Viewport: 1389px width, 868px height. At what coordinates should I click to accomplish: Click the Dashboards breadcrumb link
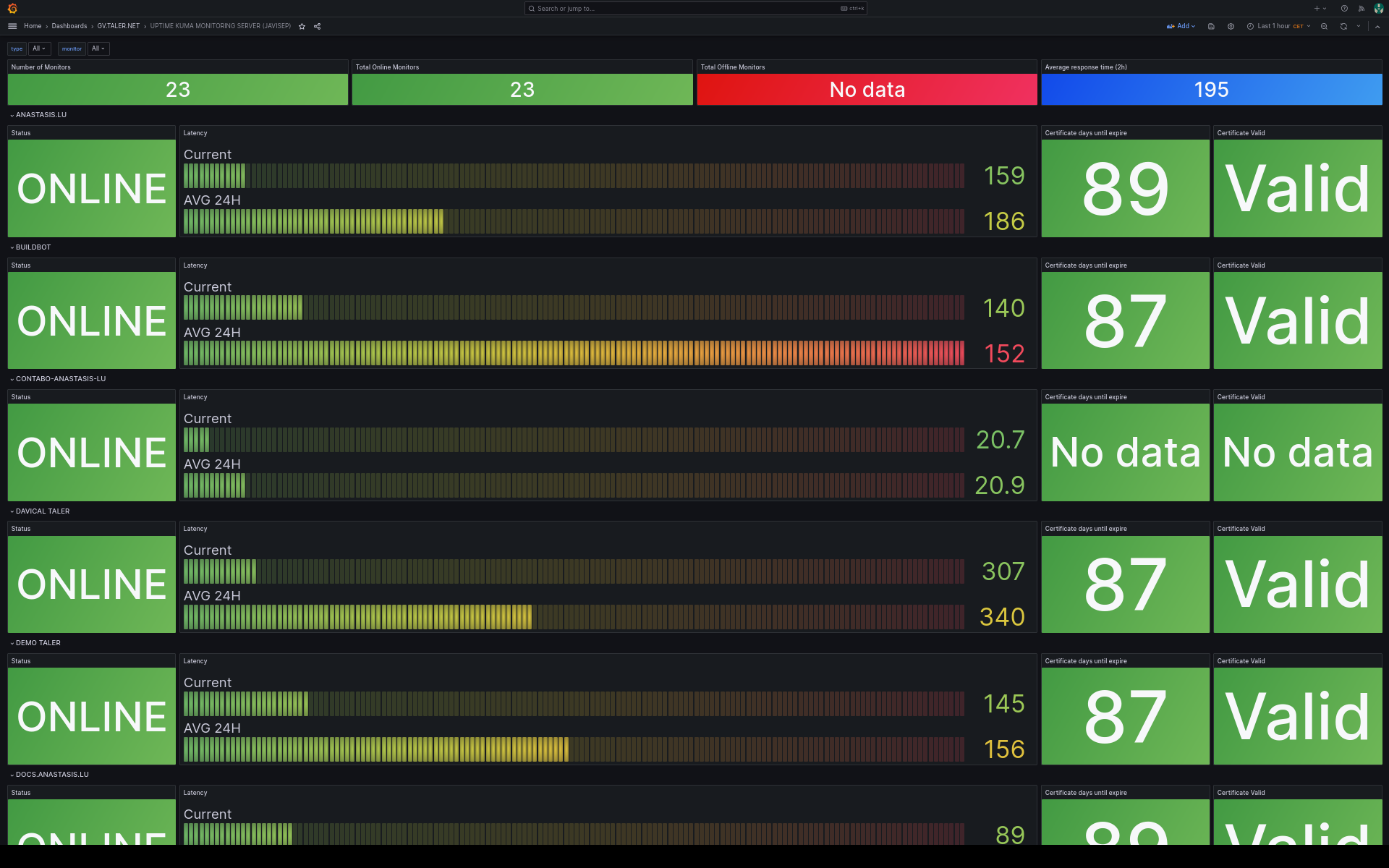(70, 26)
